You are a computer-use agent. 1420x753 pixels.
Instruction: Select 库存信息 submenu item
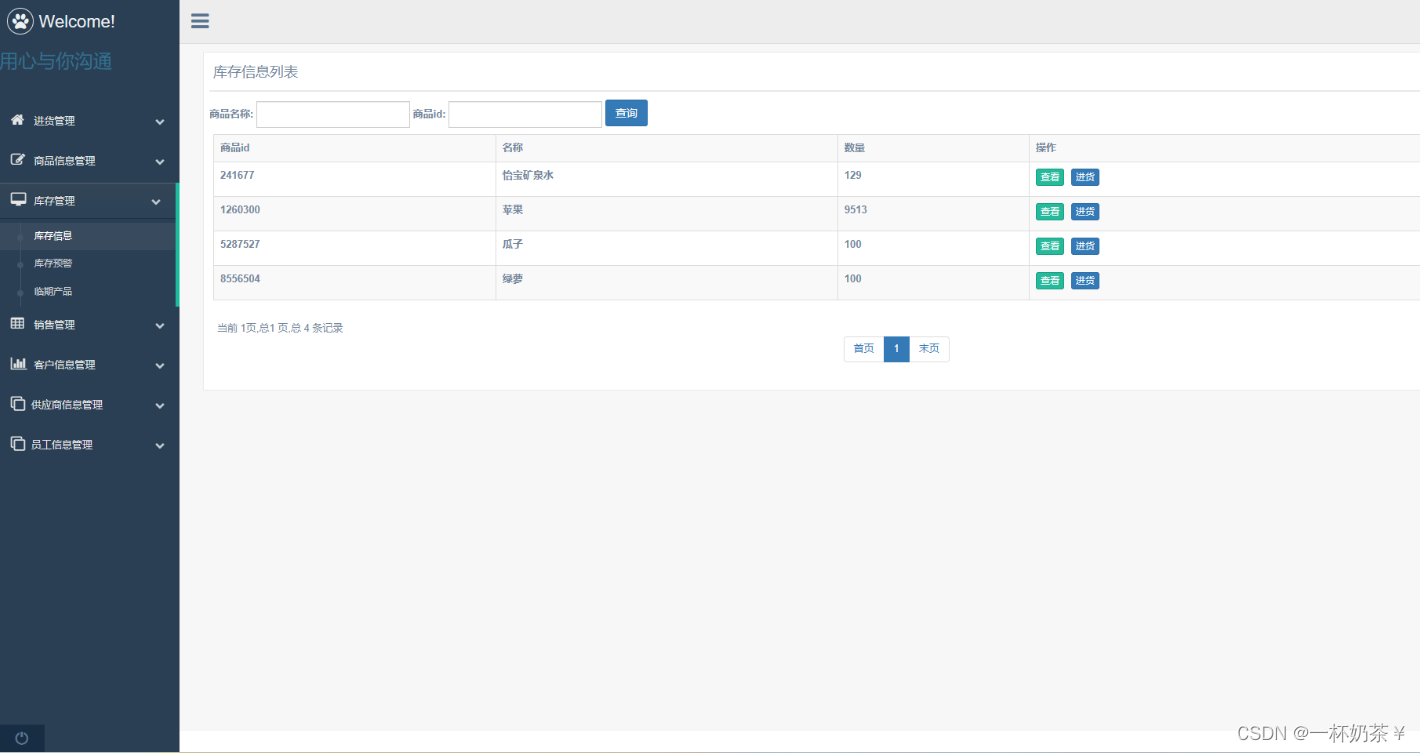click(53, 236)
